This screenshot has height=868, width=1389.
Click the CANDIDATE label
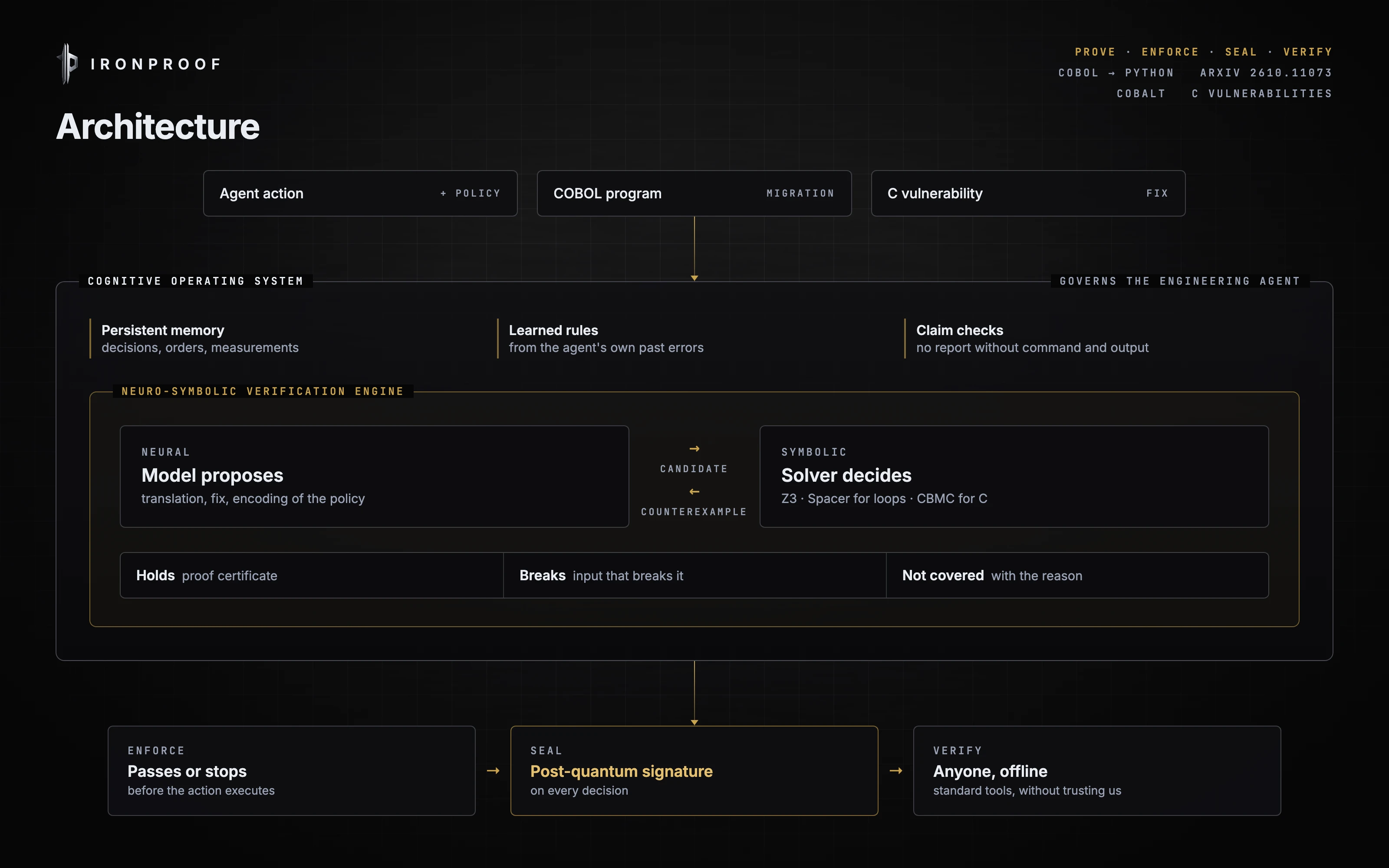(x=694, y=469)
